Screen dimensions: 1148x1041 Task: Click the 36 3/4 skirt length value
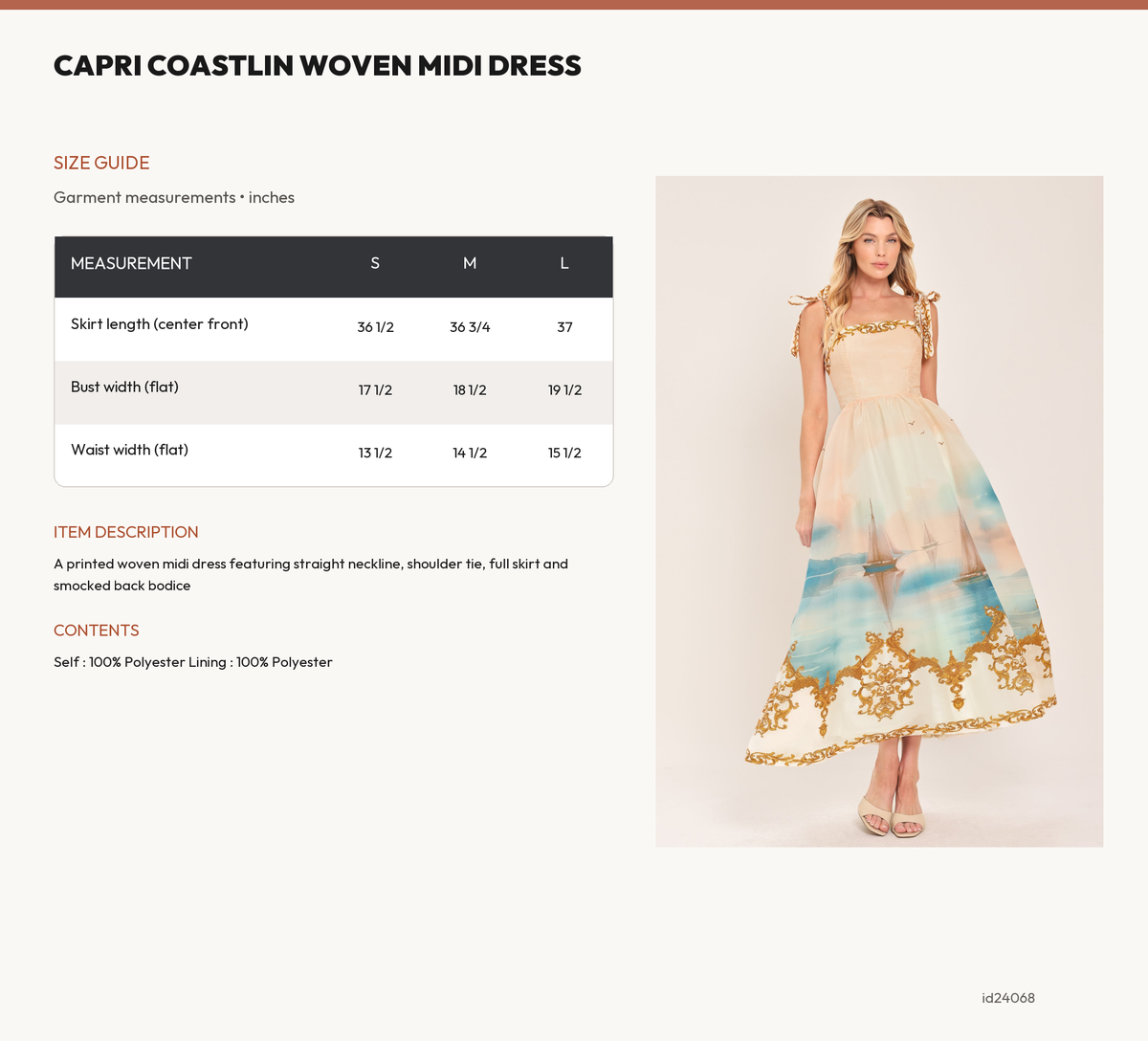click(470, 327)
